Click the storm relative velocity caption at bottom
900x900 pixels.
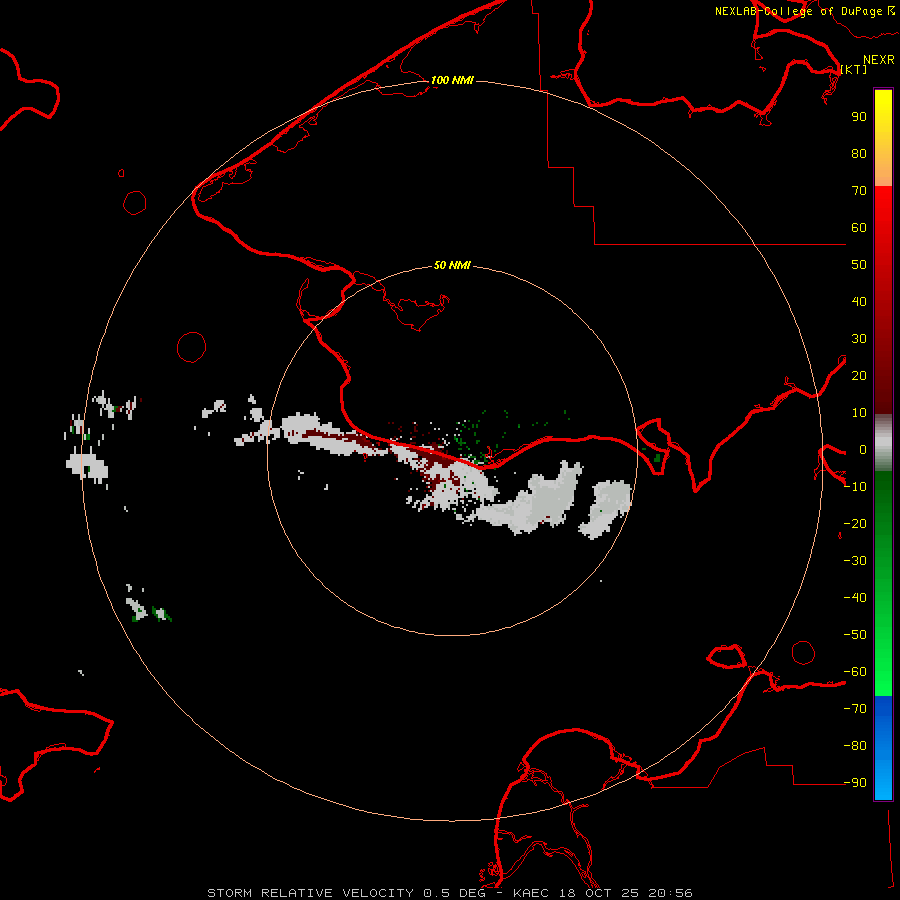click(x=450, y=893)
